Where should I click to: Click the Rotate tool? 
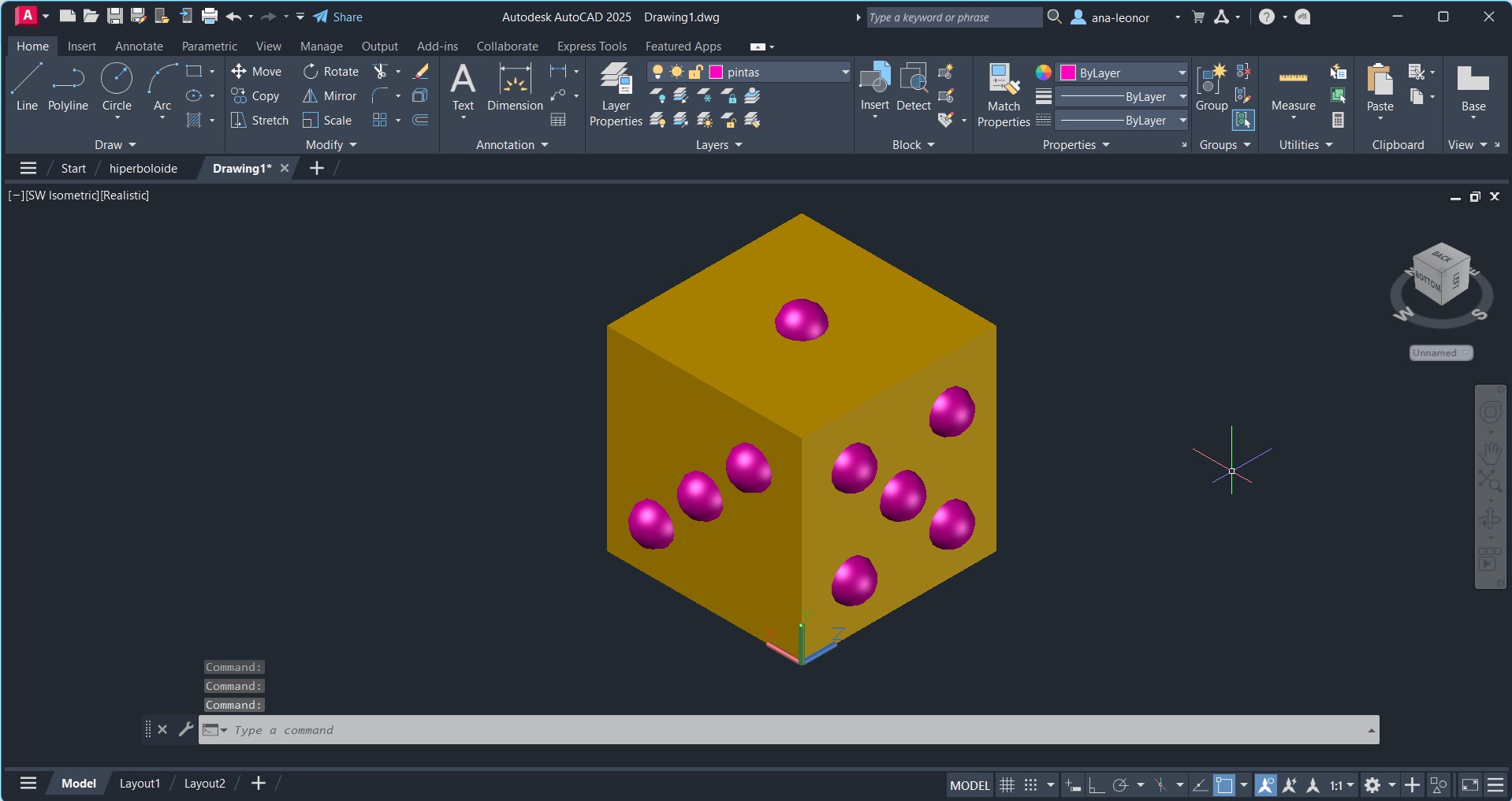(x=331, y=72)
